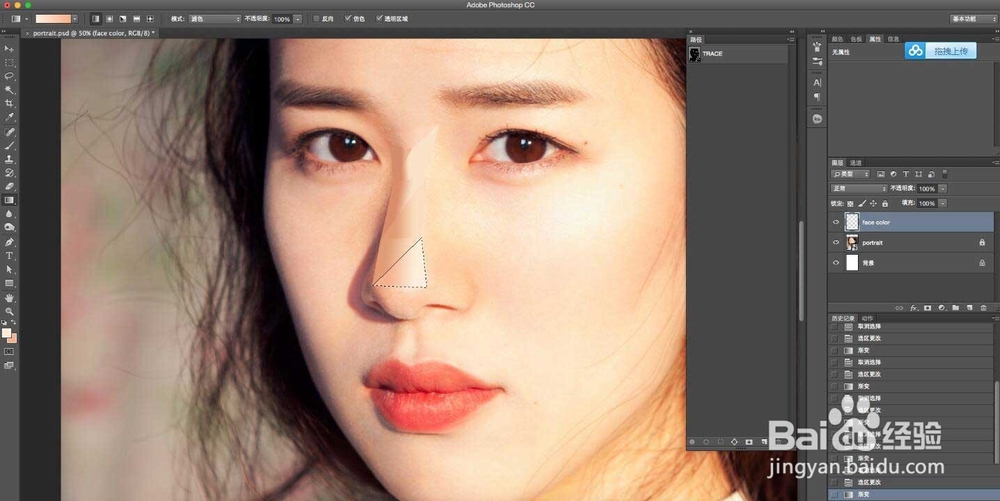Select the Type tool
The height and width of the screenshot is (501, 1000).
click(9, 256)
